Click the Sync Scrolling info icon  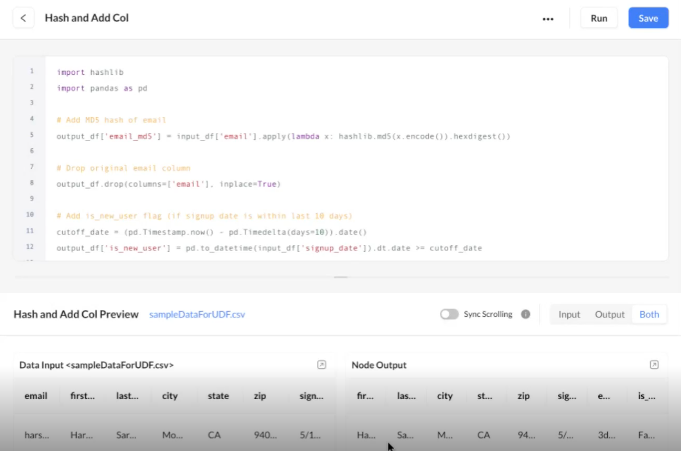525,314
